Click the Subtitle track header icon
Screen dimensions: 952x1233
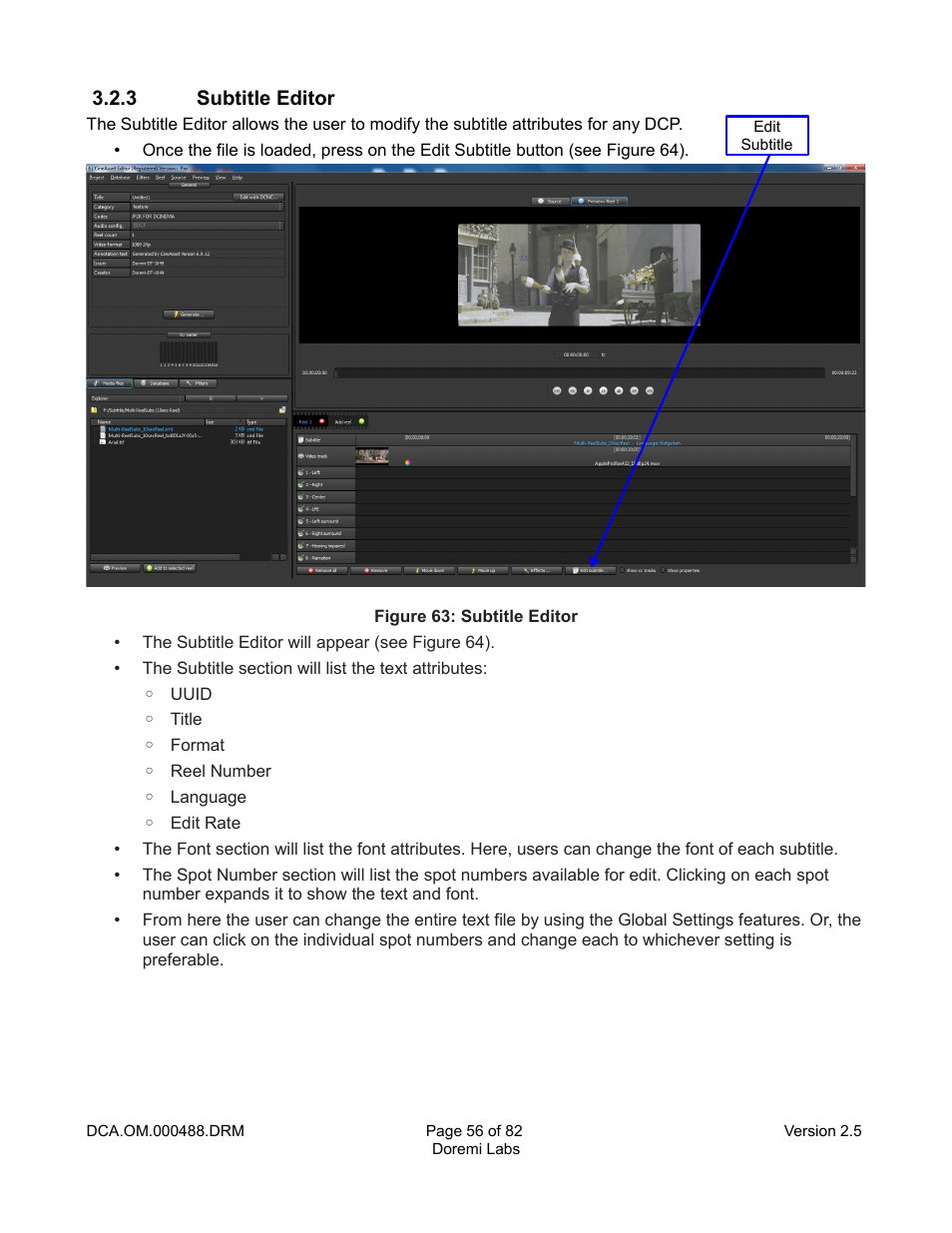pyautogui.click(x=301, y=439)
